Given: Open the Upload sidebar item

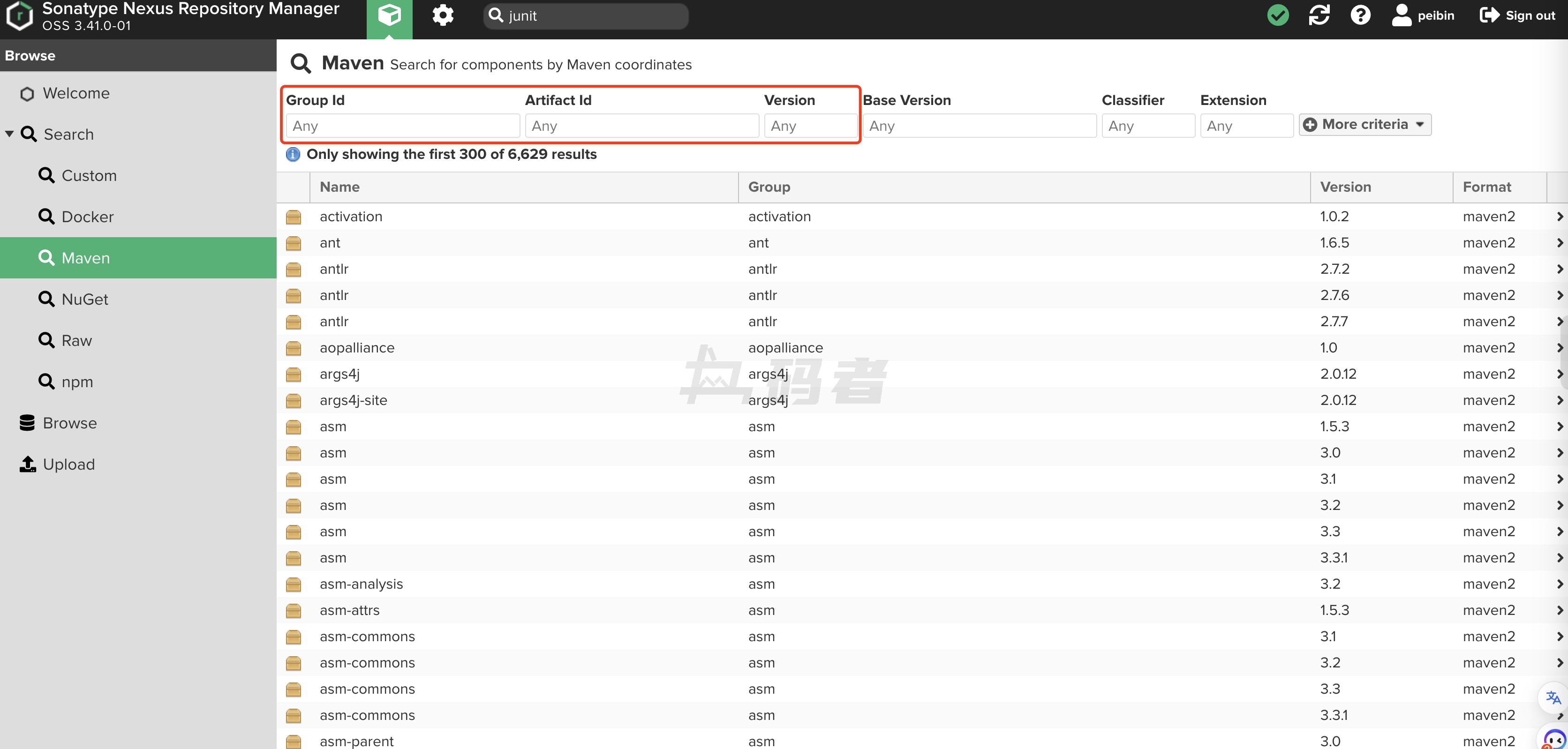Looking at the screenshot, I should [68, 464].
